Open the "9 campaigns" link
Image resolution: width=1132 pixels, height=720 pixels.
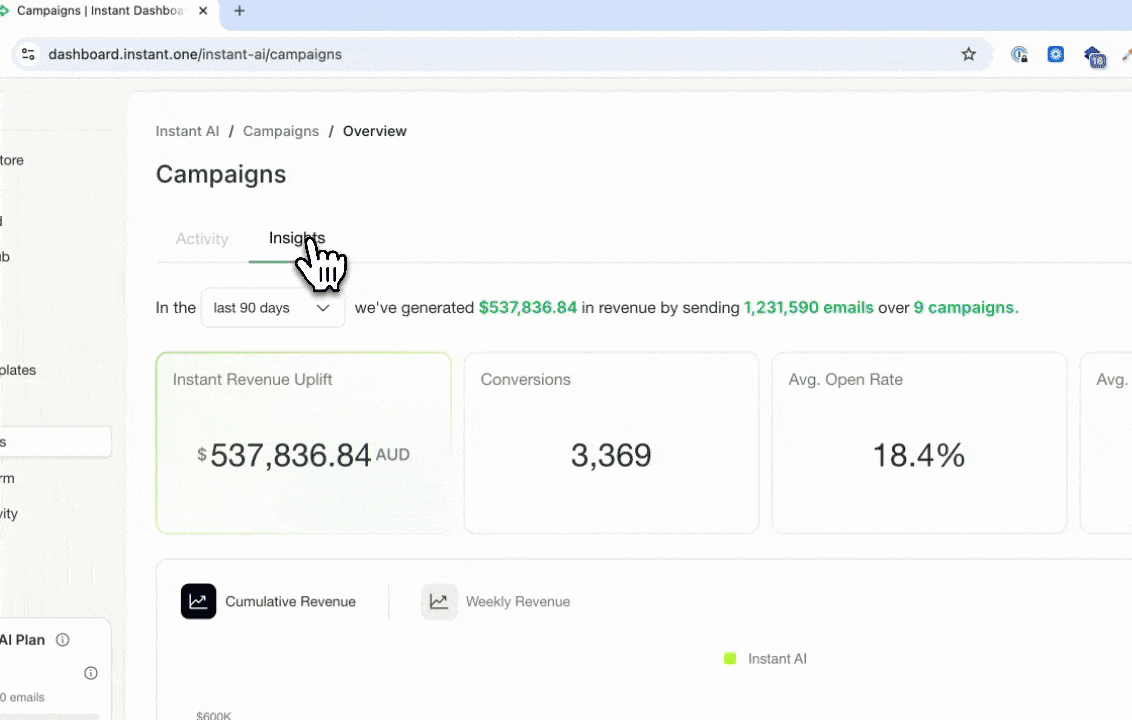[x=964, y=307]
